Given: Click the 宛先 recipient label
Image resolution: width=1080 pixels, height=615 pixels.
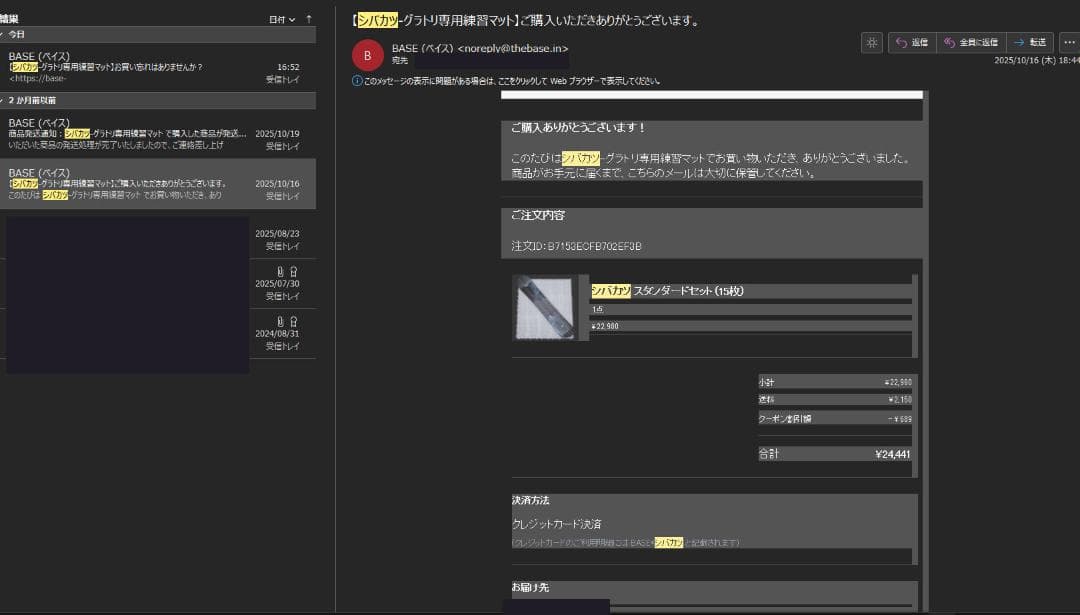Looking at the screenshot, I should 399,61.
